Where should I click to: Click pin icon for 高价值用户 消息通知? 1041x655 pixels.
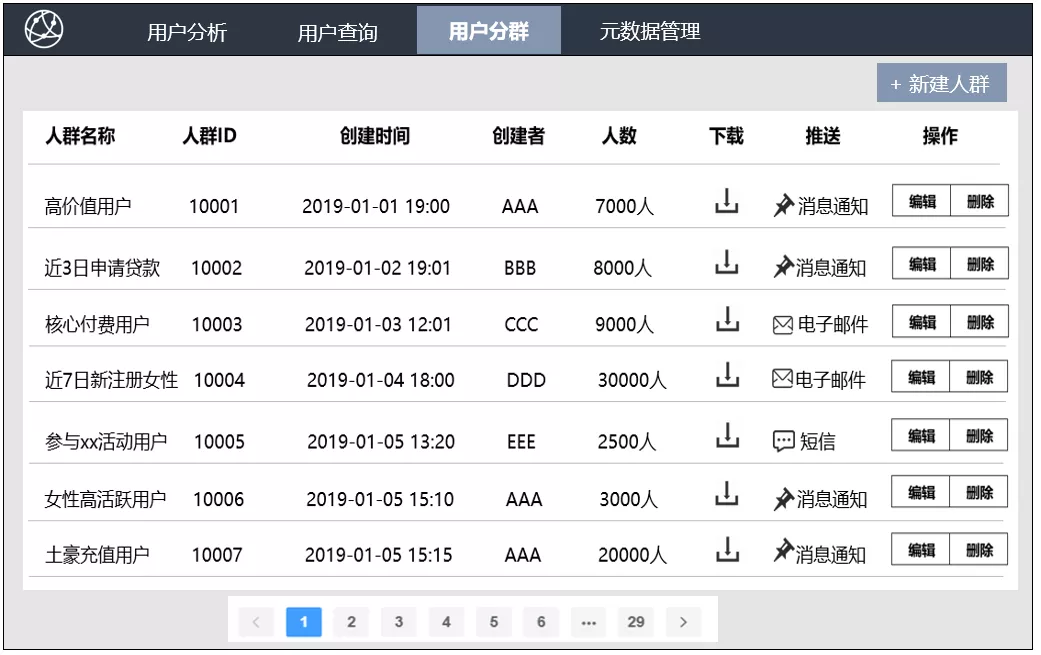coord(783,205)
